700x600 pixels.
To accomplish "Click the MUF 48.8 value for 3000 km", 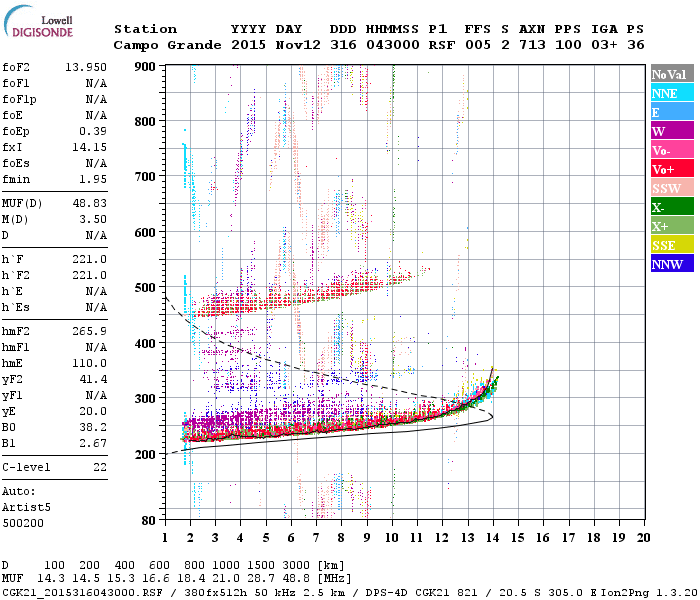I will pyautogui.click(x=296, y=578).
